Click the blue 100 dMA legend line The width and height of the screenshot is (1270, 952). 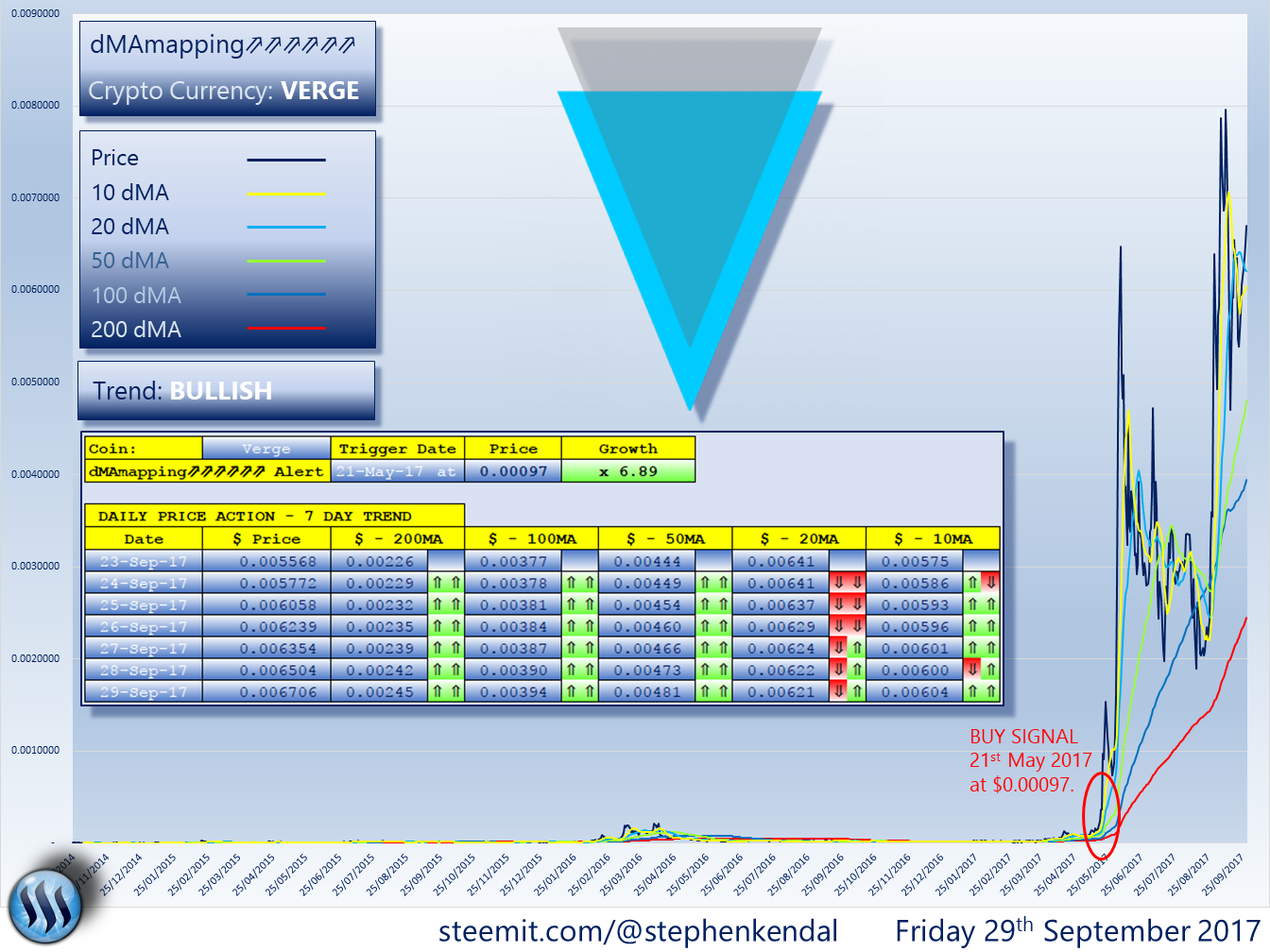(286, 295)
